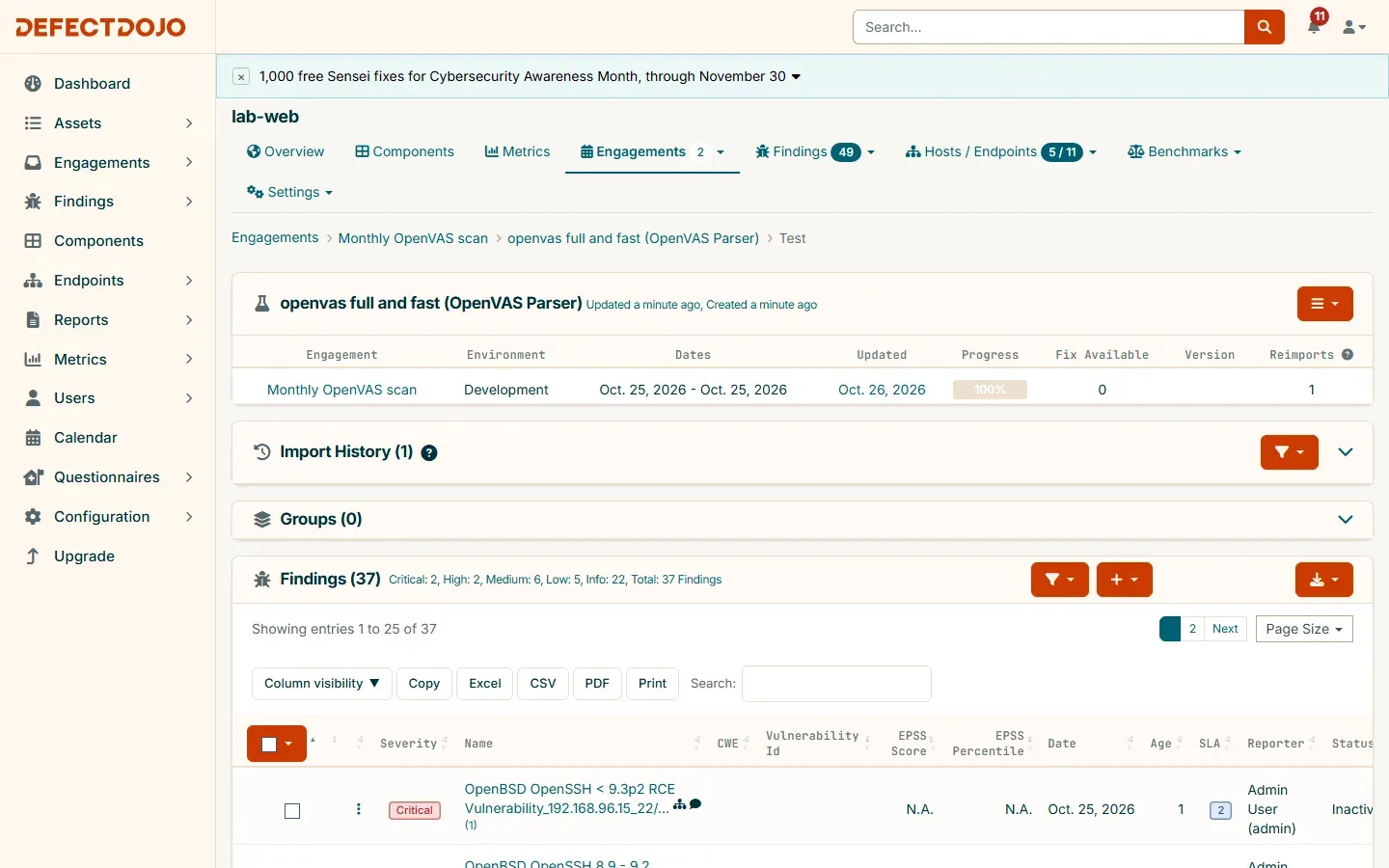Open the Metrics product tab
This screenshot has height=868, width=1389.
[517, 151]
